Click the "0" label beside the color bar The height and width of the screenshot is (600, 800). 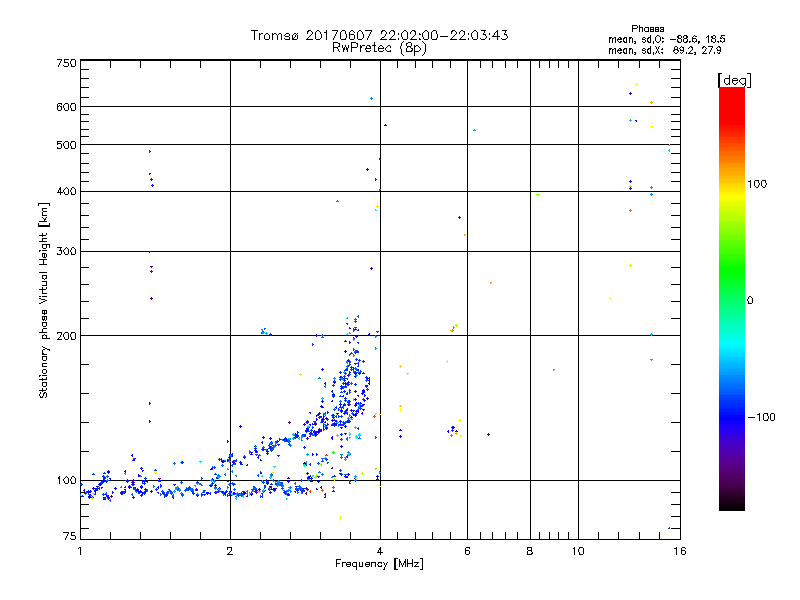coord(750,301)
